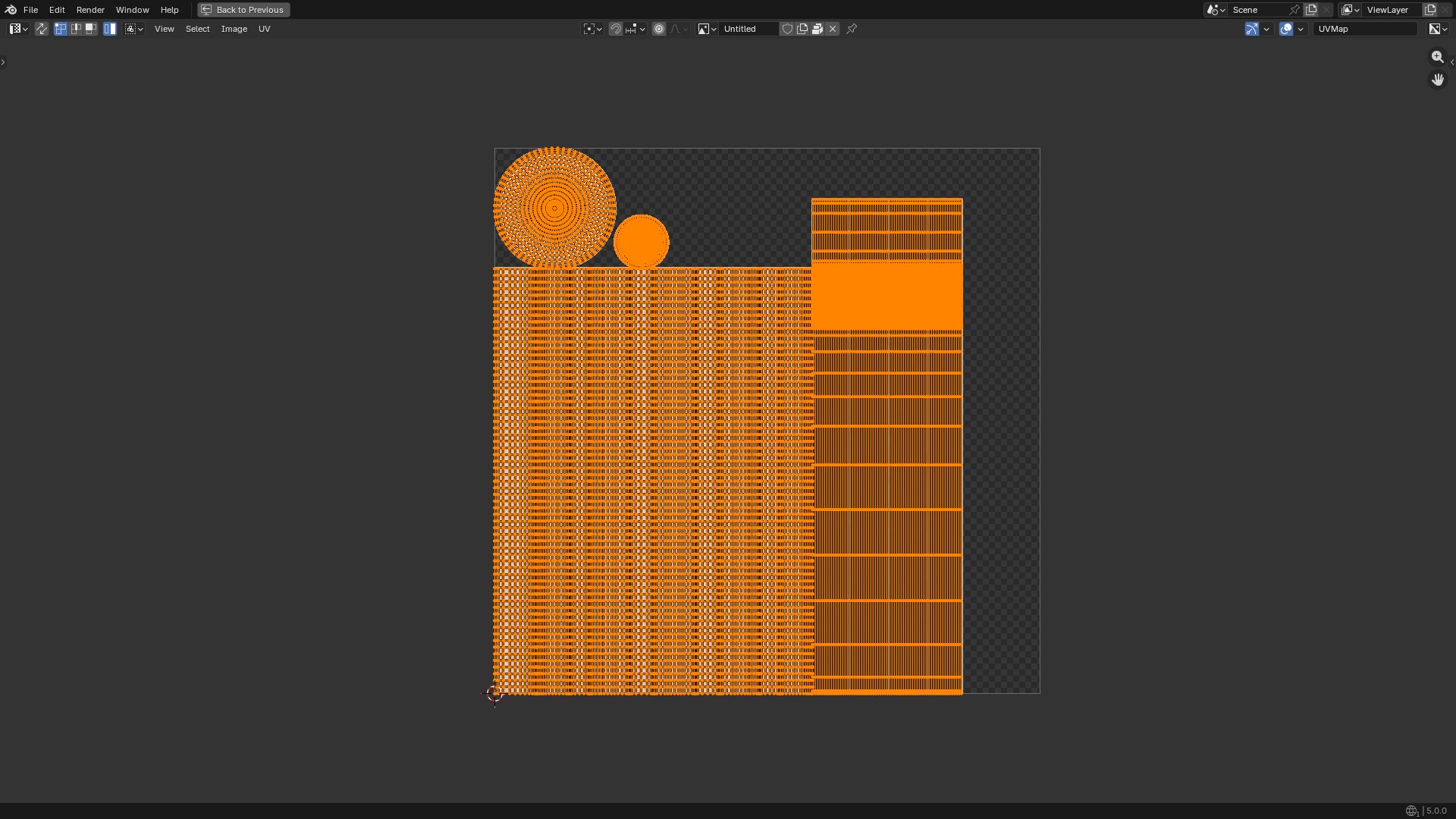Viewport: 1456px width, 819px height.
Task: Open the overlays options dropdown
Action: pyautogui.click(x=1301, y=29)
